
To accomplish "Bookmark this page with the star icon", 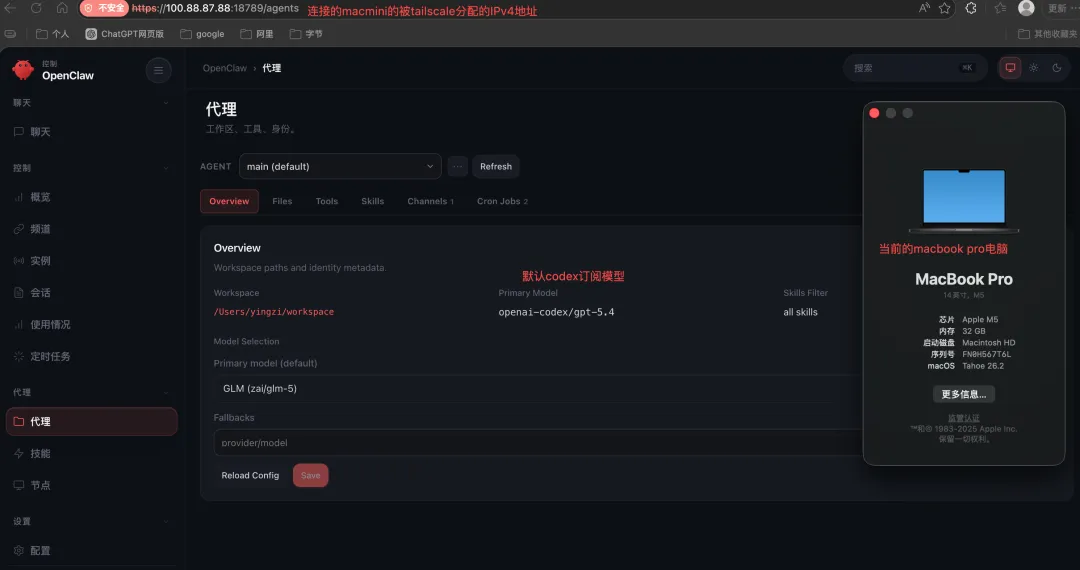I will pos(944,8).
